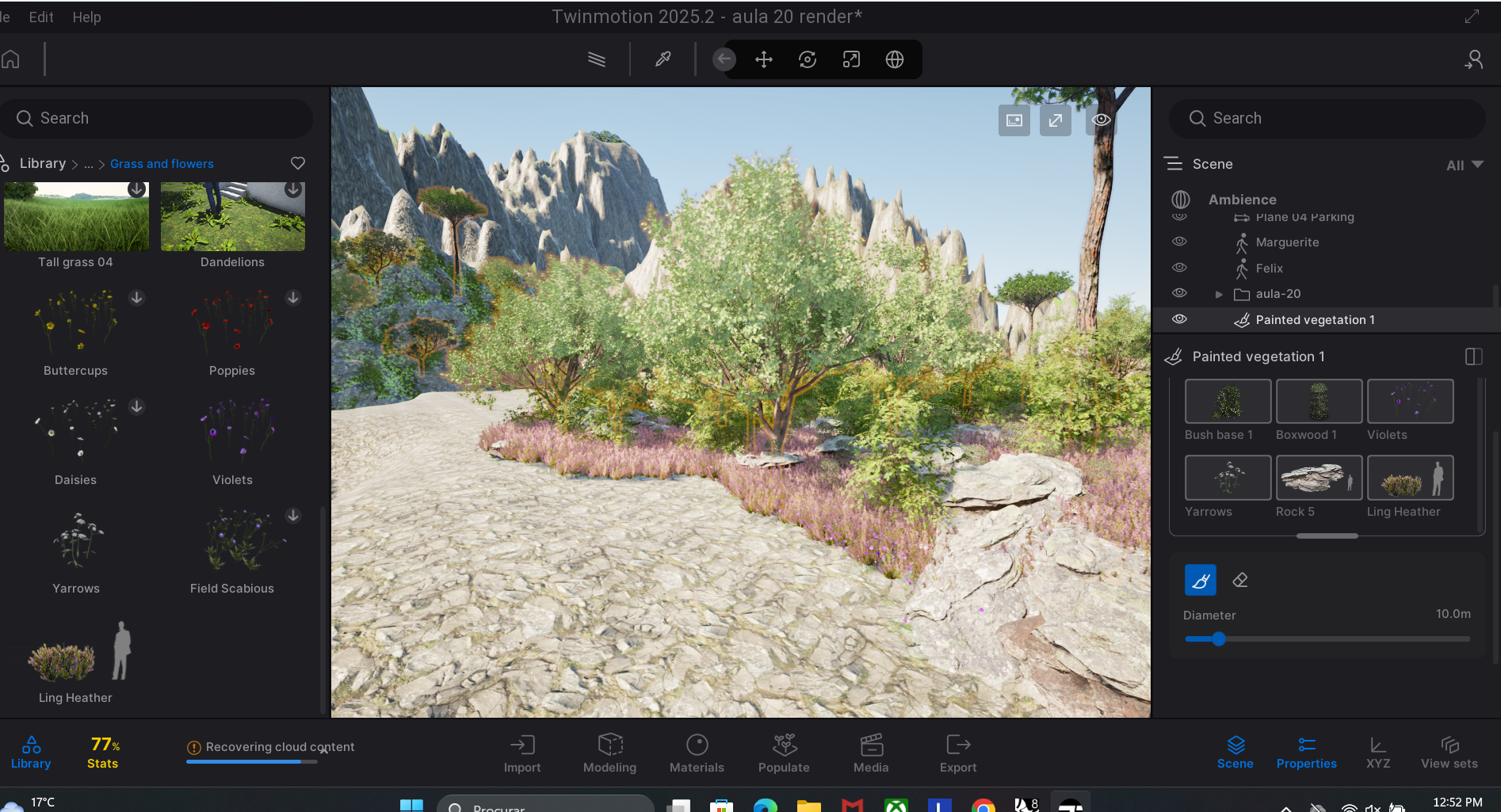
Task: Open the Materials panel
Action: (x=697, y=754)
